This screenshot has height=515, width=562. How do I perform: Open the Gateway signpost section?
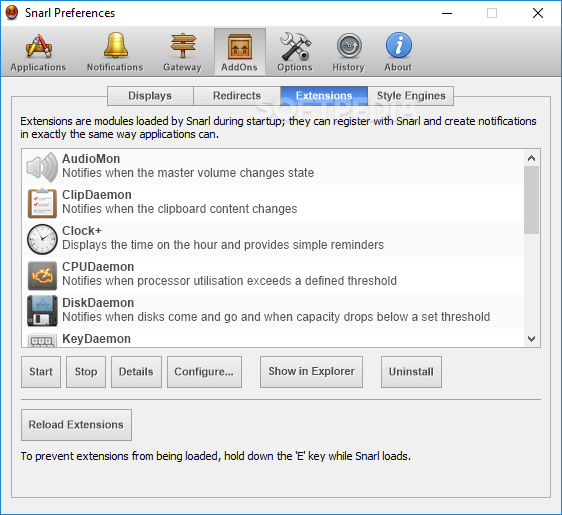(182, 52)
